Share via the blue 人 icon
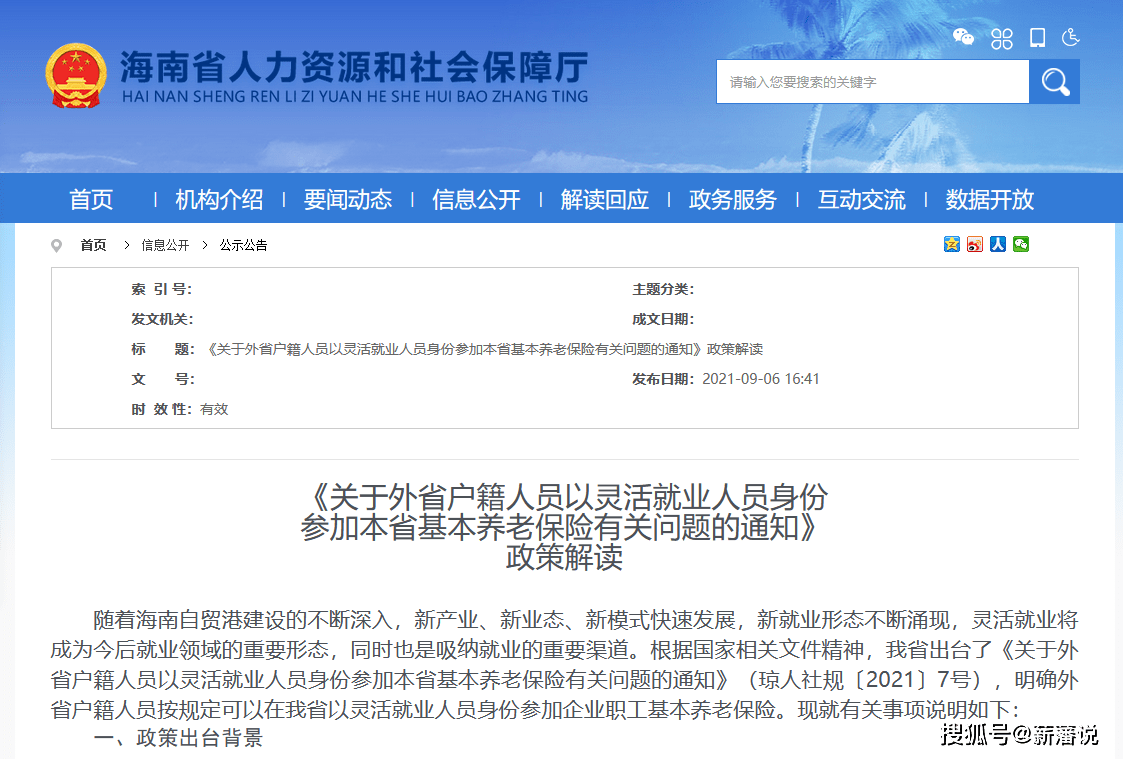 click(x=998, y=244)
